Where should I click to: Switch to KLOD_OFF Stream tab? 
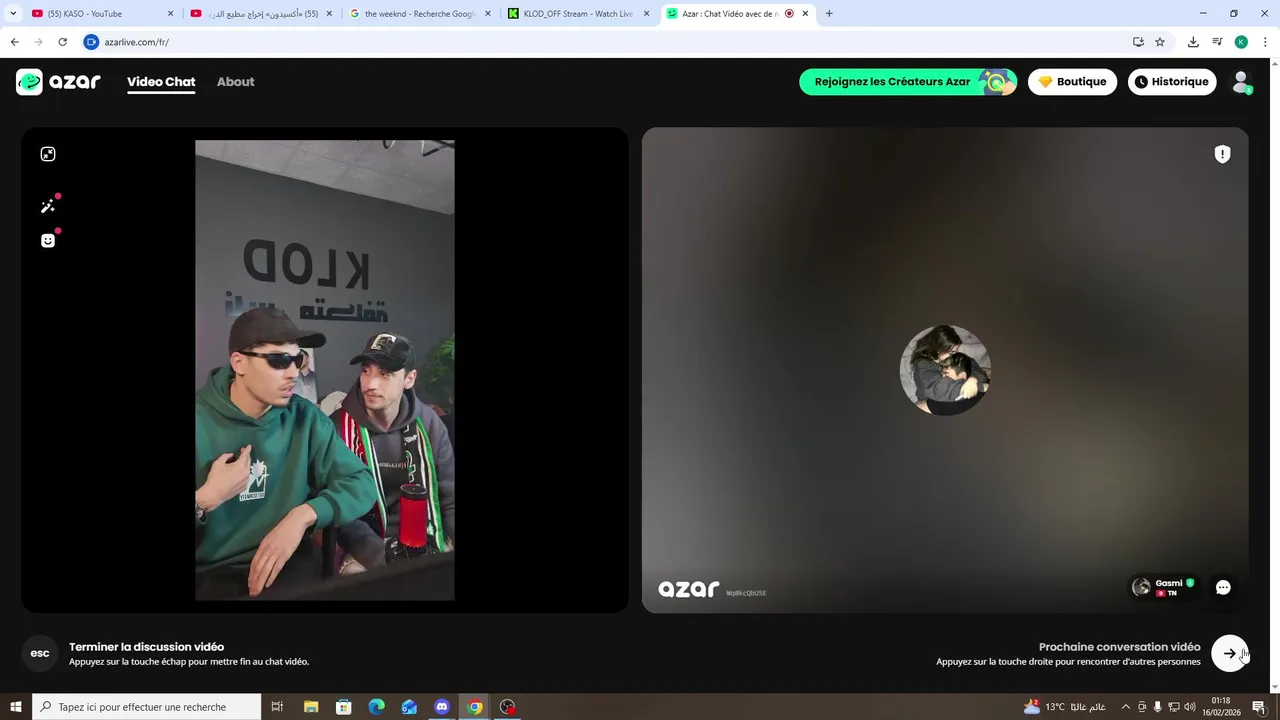coord(577,14)
